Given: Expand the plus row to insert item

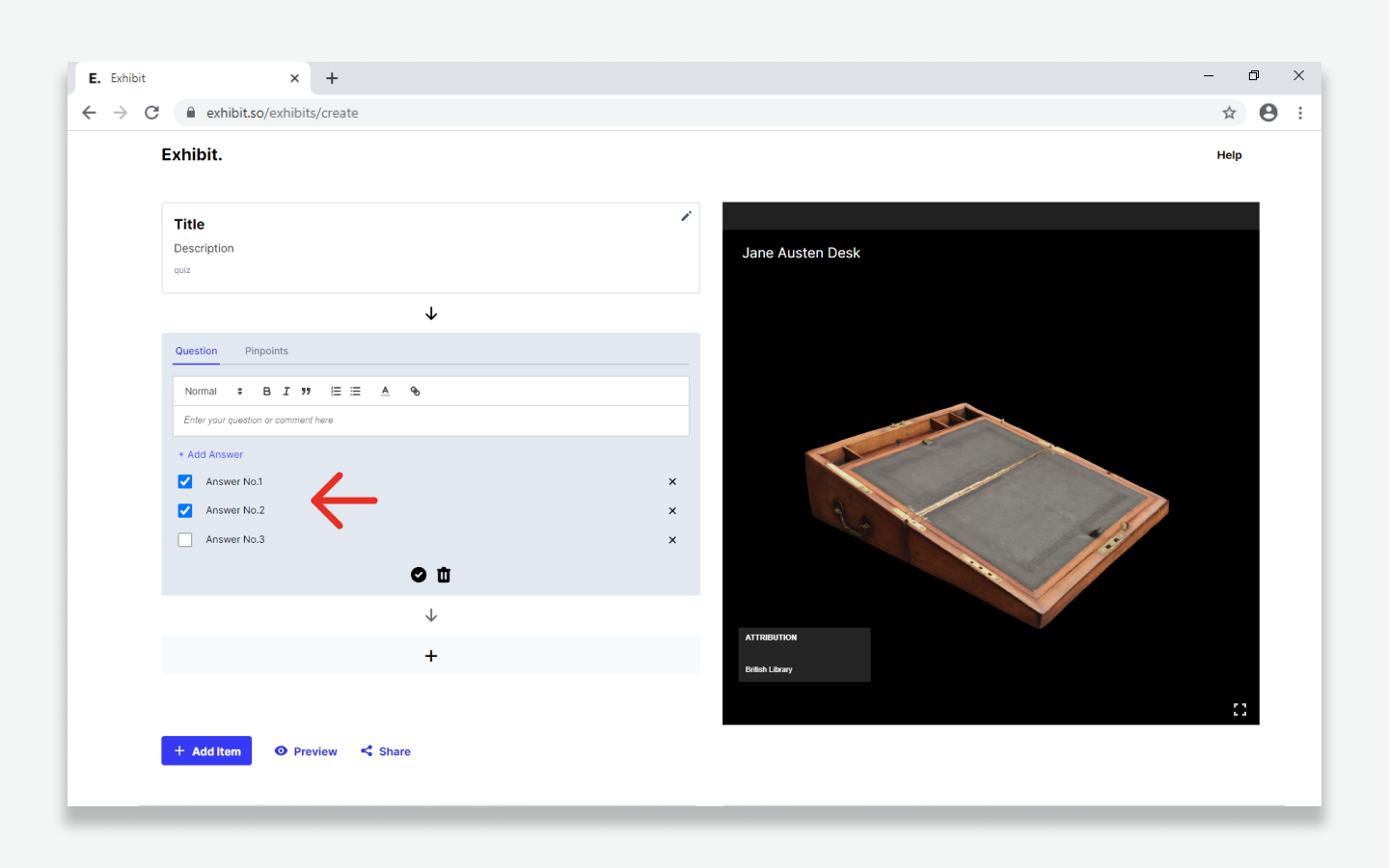Looking at the screenshot, I should [x=431, y=656].
